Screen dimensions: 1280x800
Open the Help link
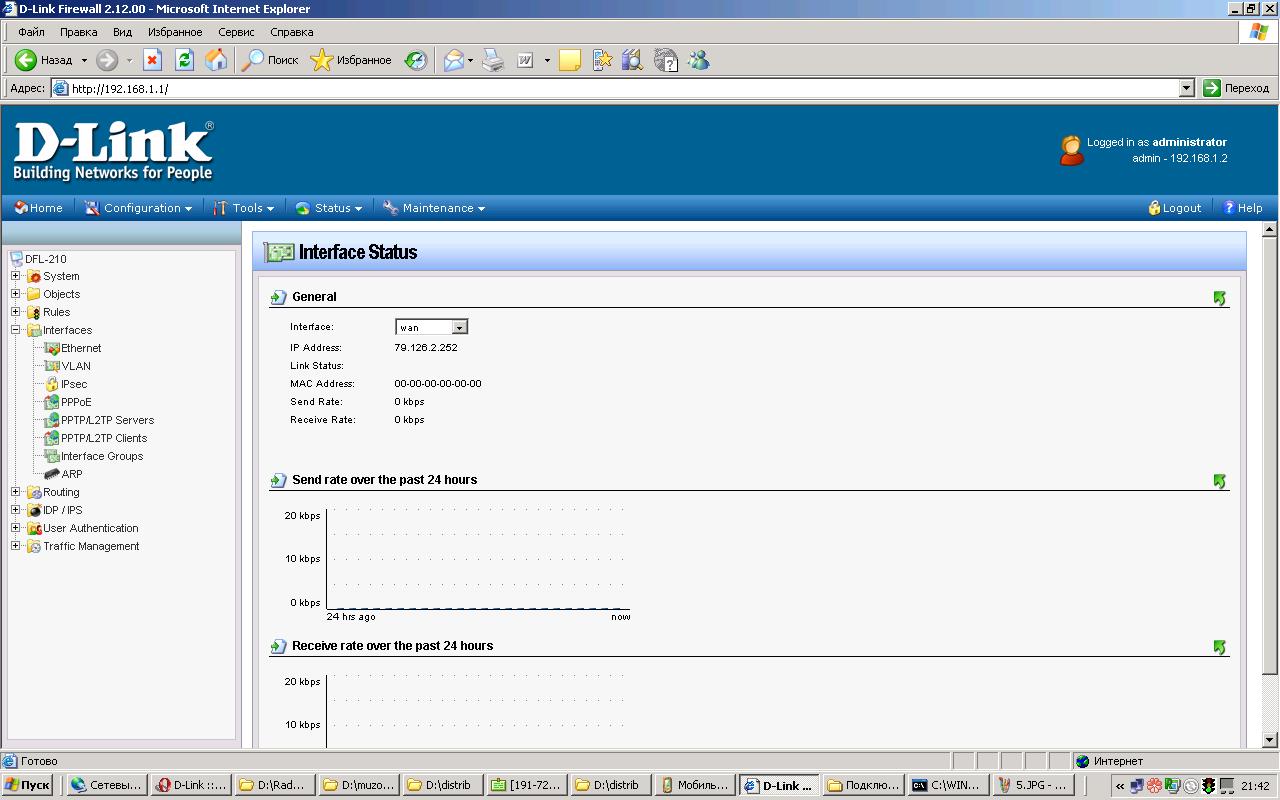click(x=1243, y=208)
